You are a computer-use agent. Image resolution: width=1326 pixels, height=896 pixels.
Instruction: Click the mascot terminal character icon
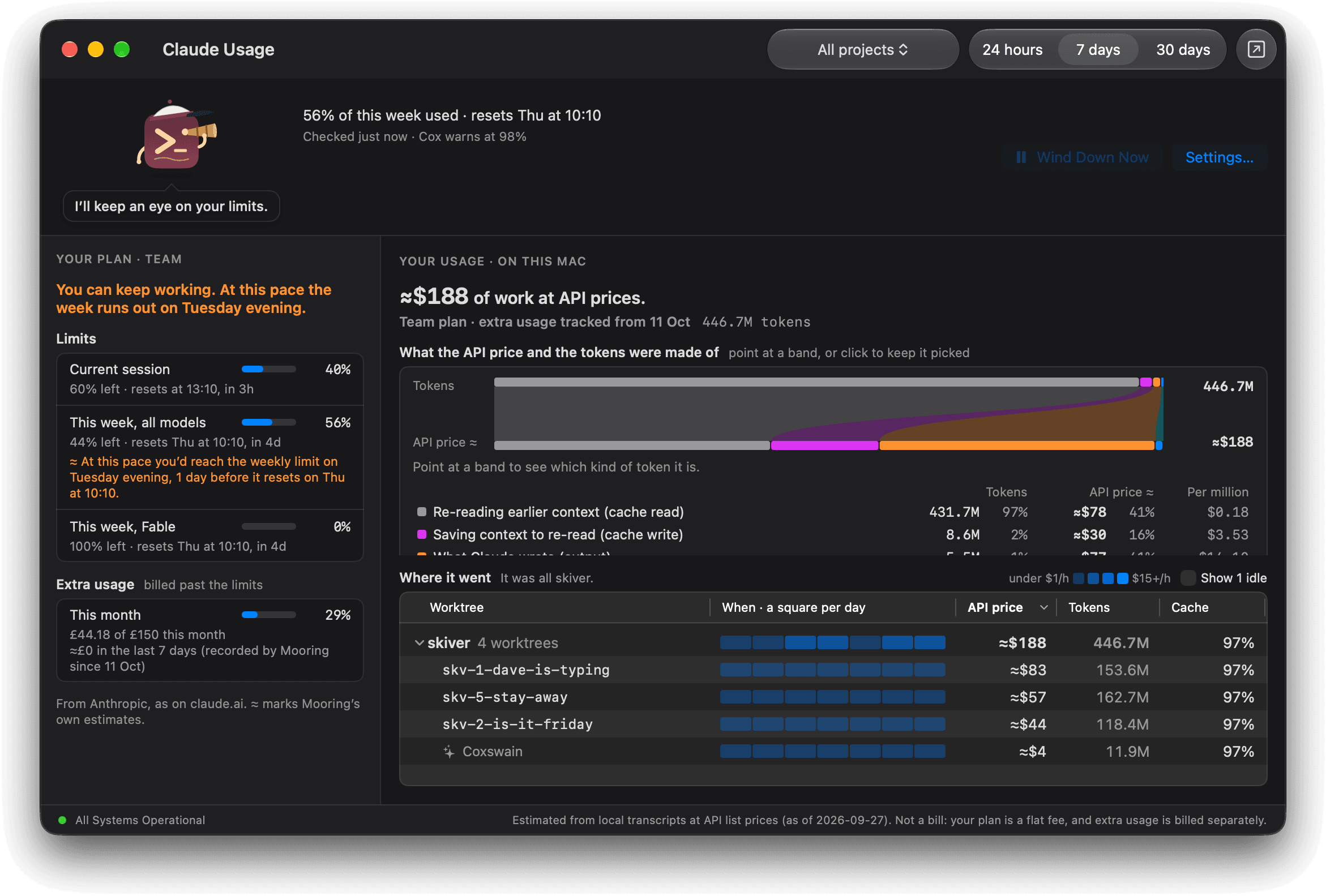(x=176, y=137)
